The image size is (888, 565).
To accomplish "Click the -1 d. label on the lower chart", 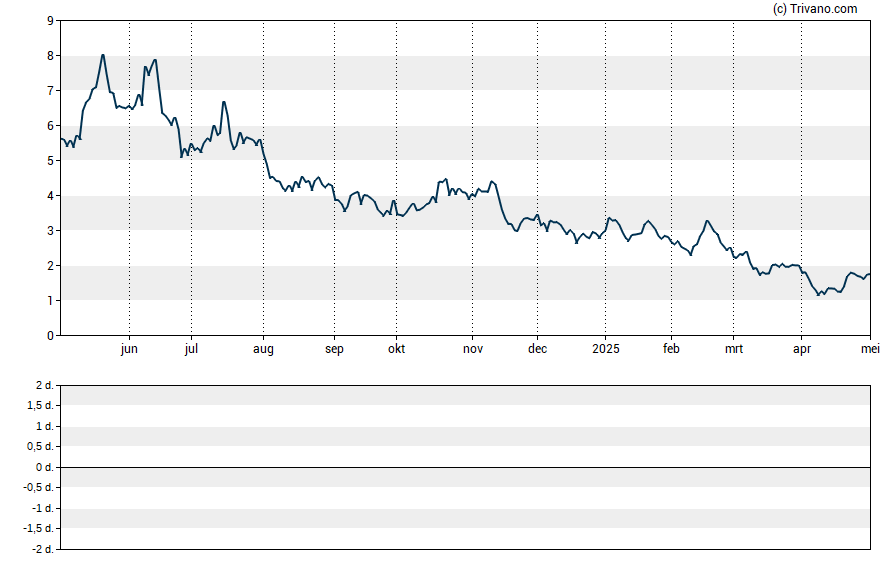I will [x=42, y=508].
